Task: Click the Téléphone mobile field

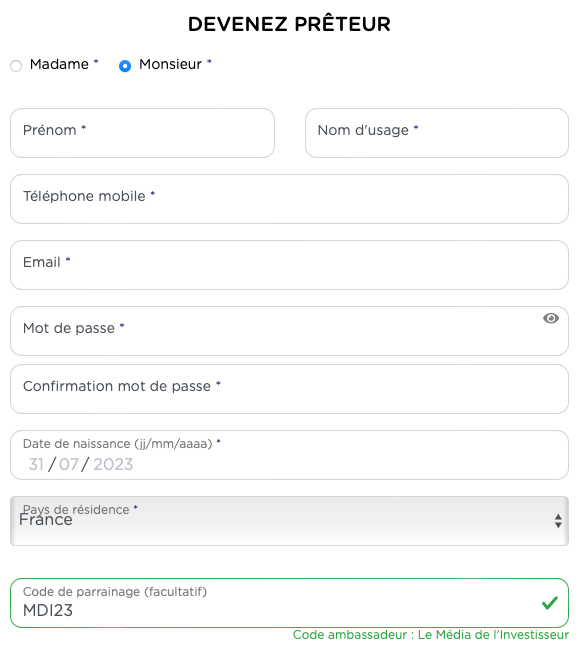Action: [289, 199]
